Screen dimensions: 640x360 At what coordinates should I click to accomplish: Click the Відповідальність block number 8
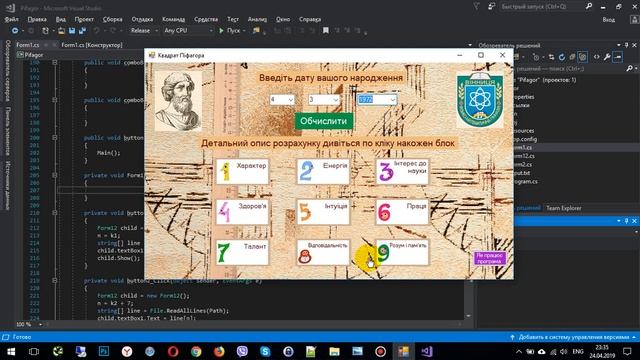(x=323, y=252)
